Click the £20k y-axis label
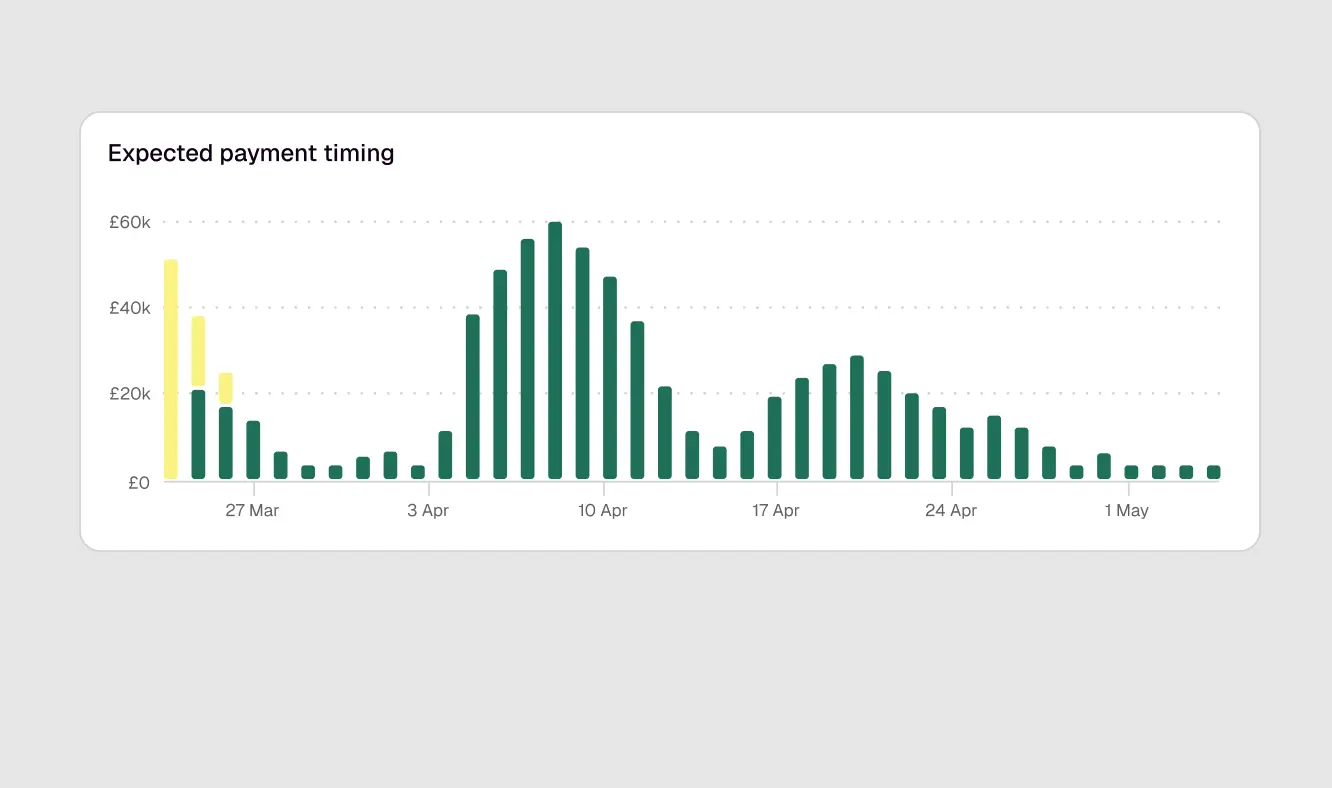The image size is (1332, 788). click(130, 394)
